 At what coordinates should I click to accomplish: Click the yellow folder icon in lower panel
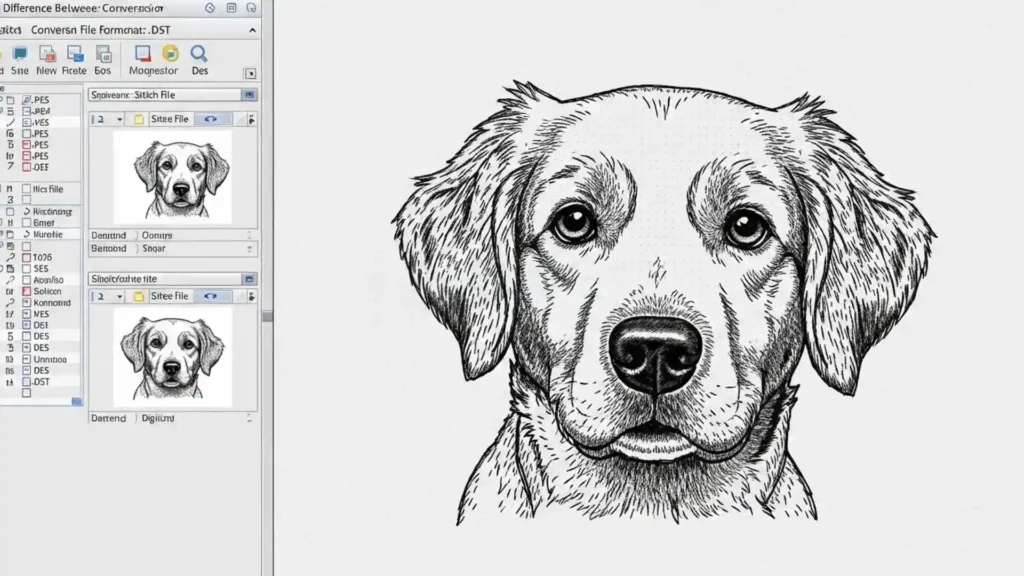pos(138,296)
